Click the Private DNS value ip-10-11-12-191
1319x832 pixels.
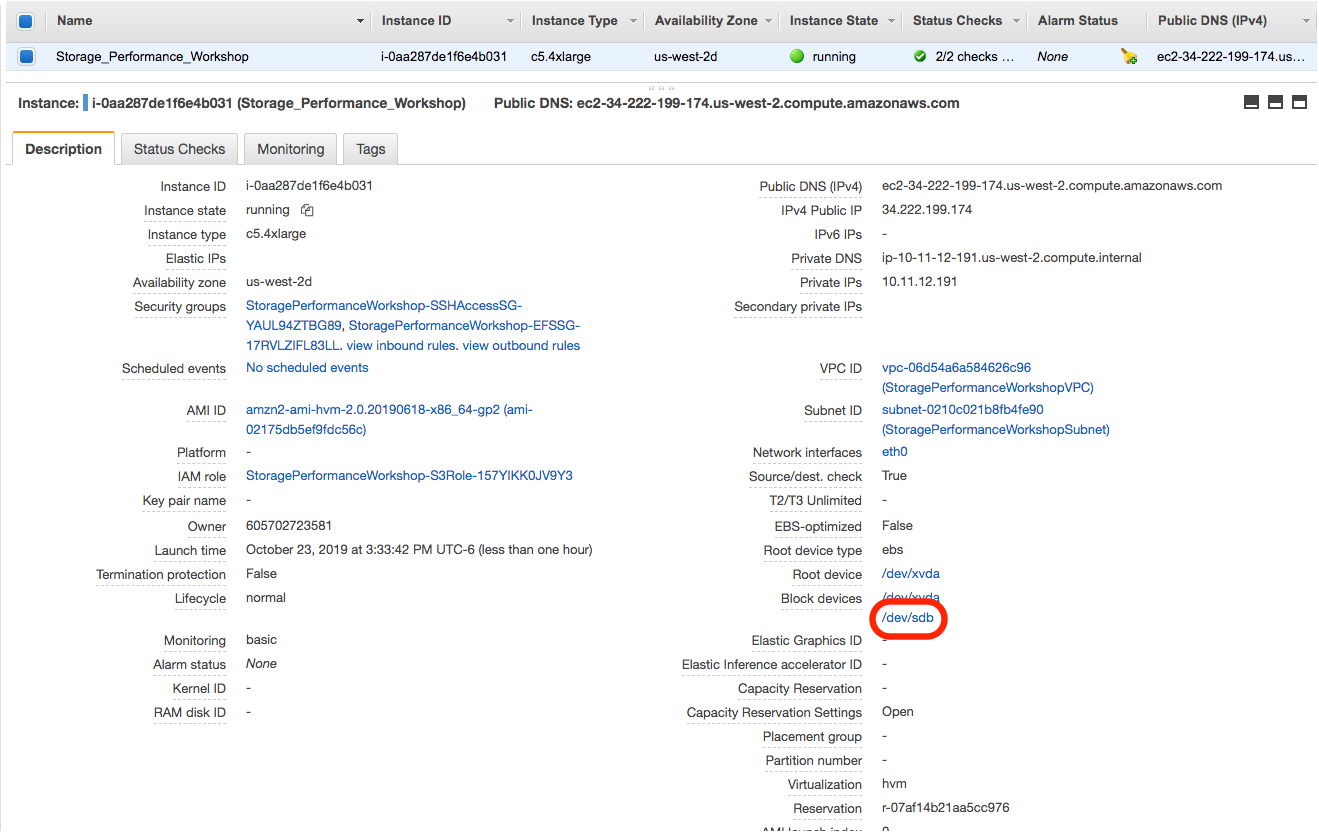click(x=1012, y=258)
